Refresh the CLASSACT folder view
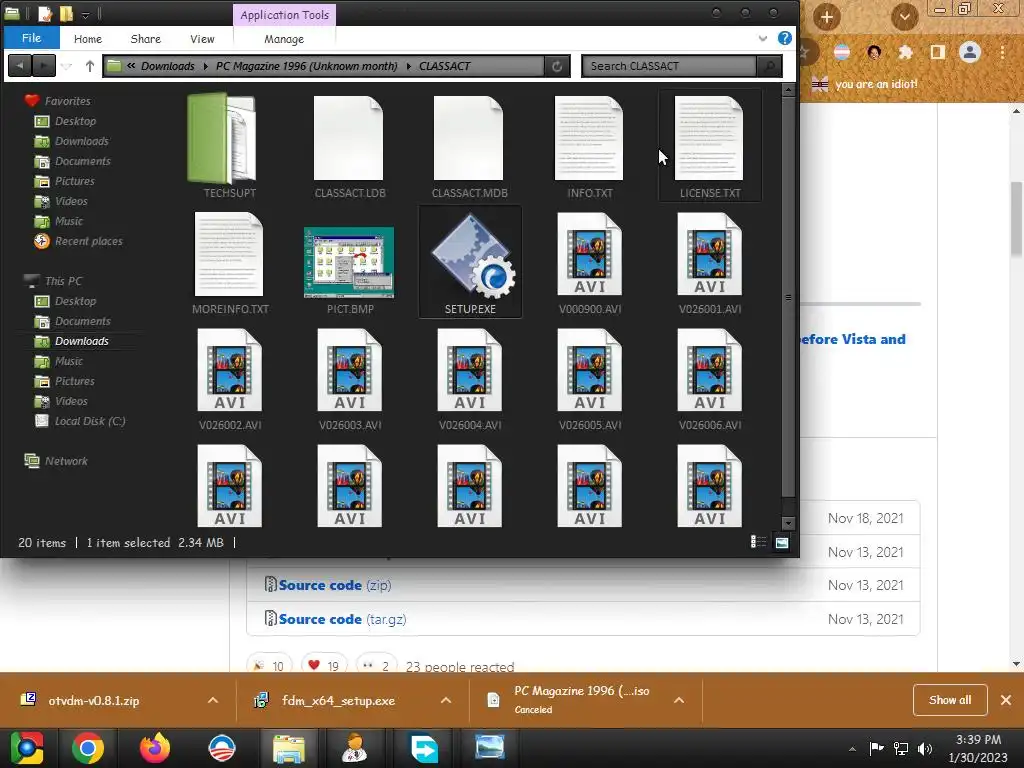The image size is (1024, 768). (557, 66)
